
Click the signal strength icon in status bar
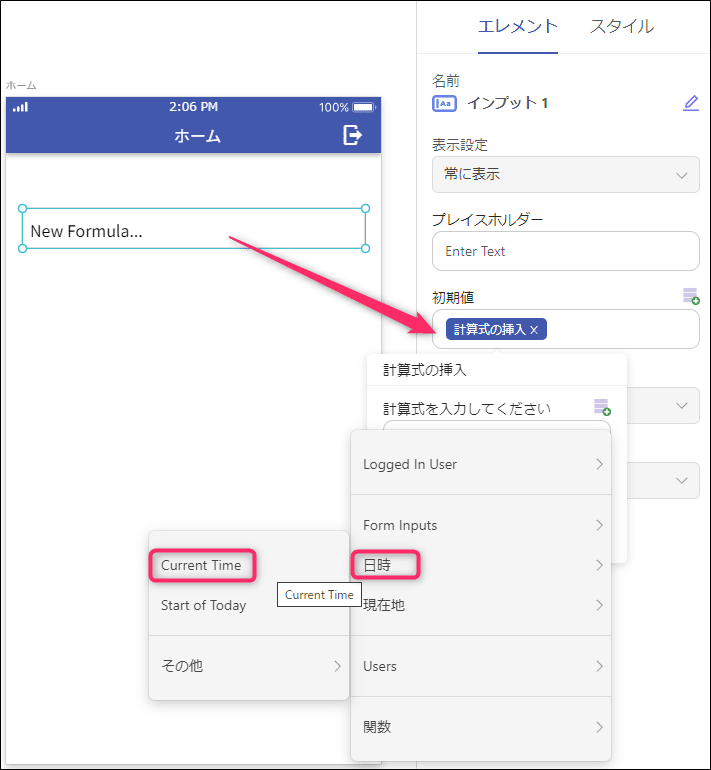(21, 107)
